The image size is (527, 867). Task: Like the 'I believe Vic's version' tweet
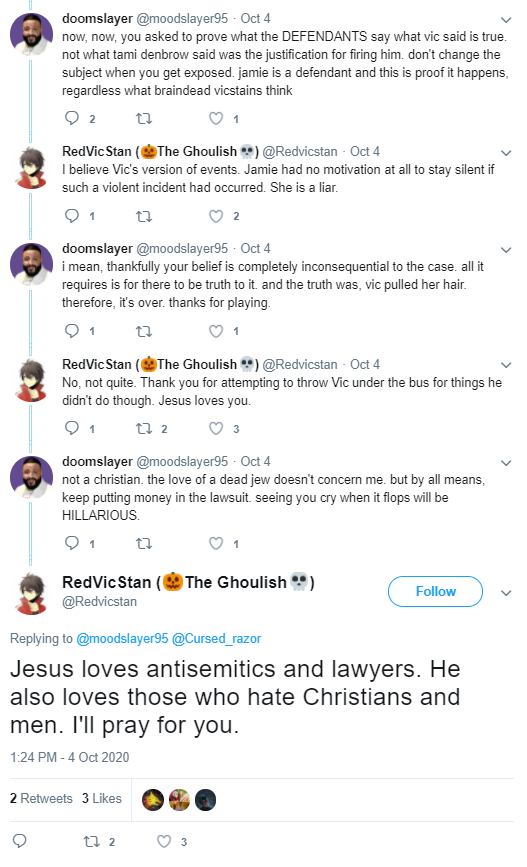[216, 216]
